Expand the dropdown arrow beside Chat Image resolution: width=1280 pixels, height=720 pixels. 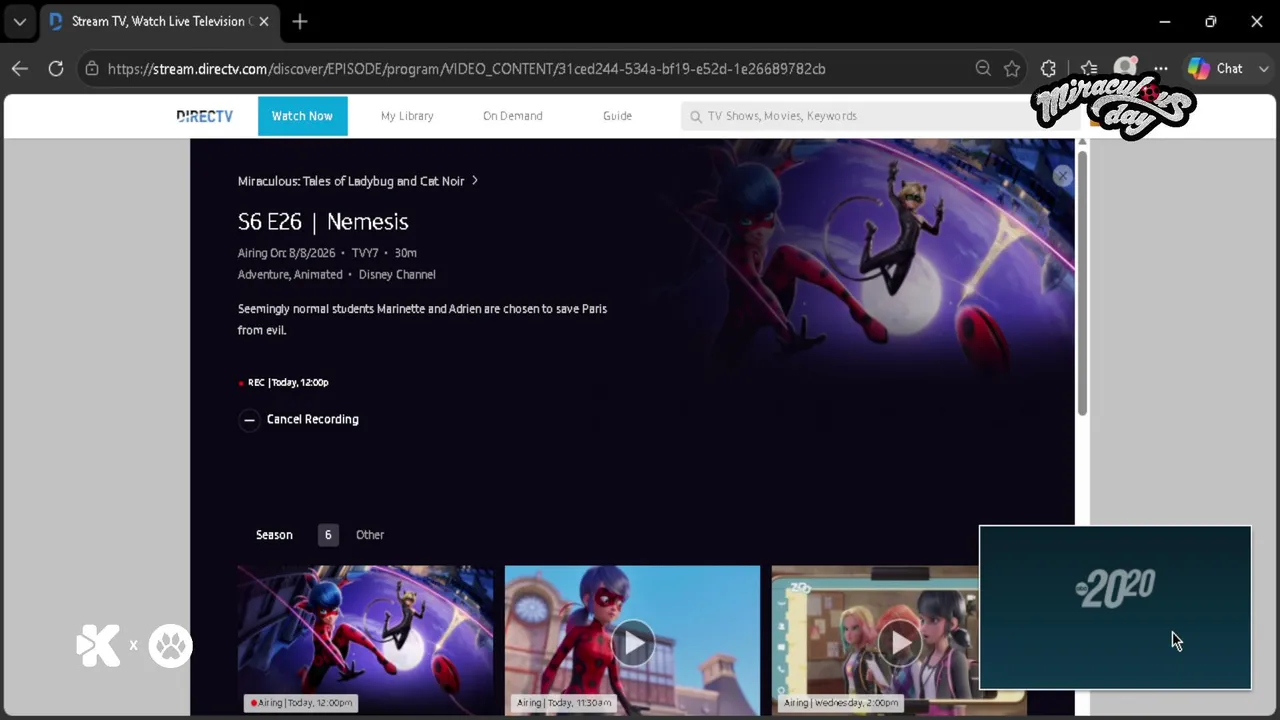(x=1263, y=69)
